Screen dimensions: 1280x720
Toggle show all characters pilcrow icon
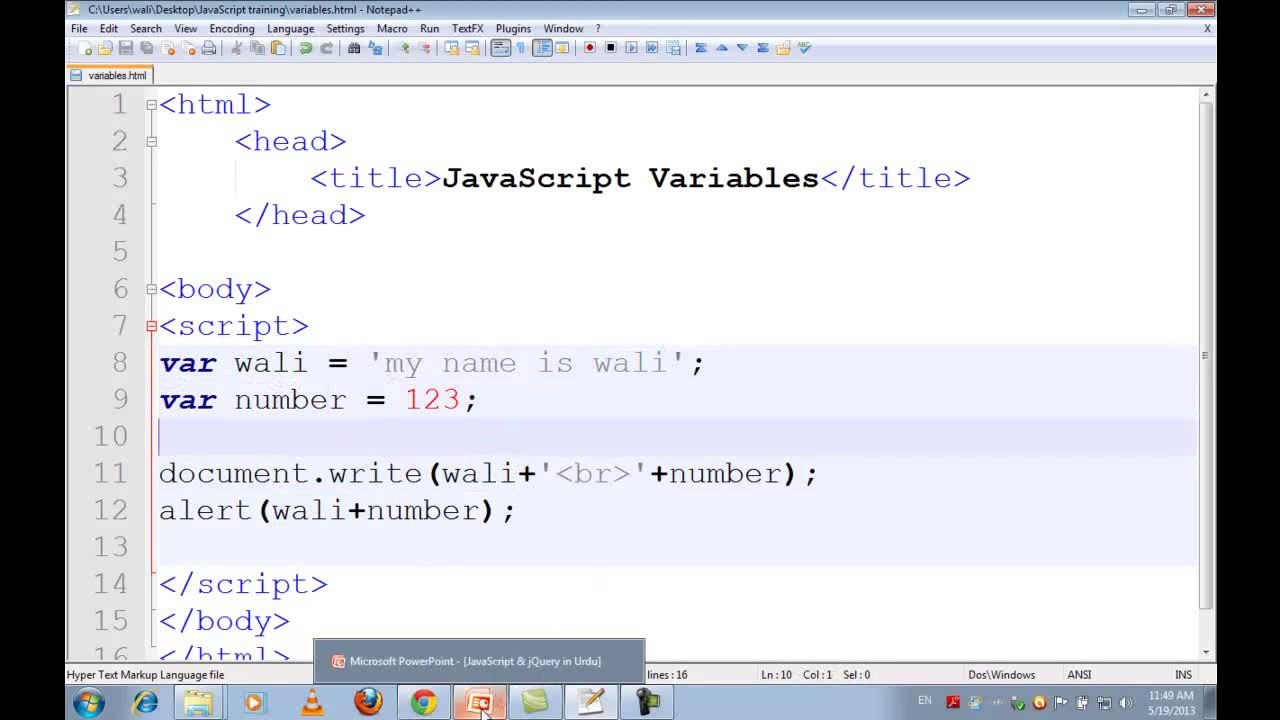pos(520,48)
